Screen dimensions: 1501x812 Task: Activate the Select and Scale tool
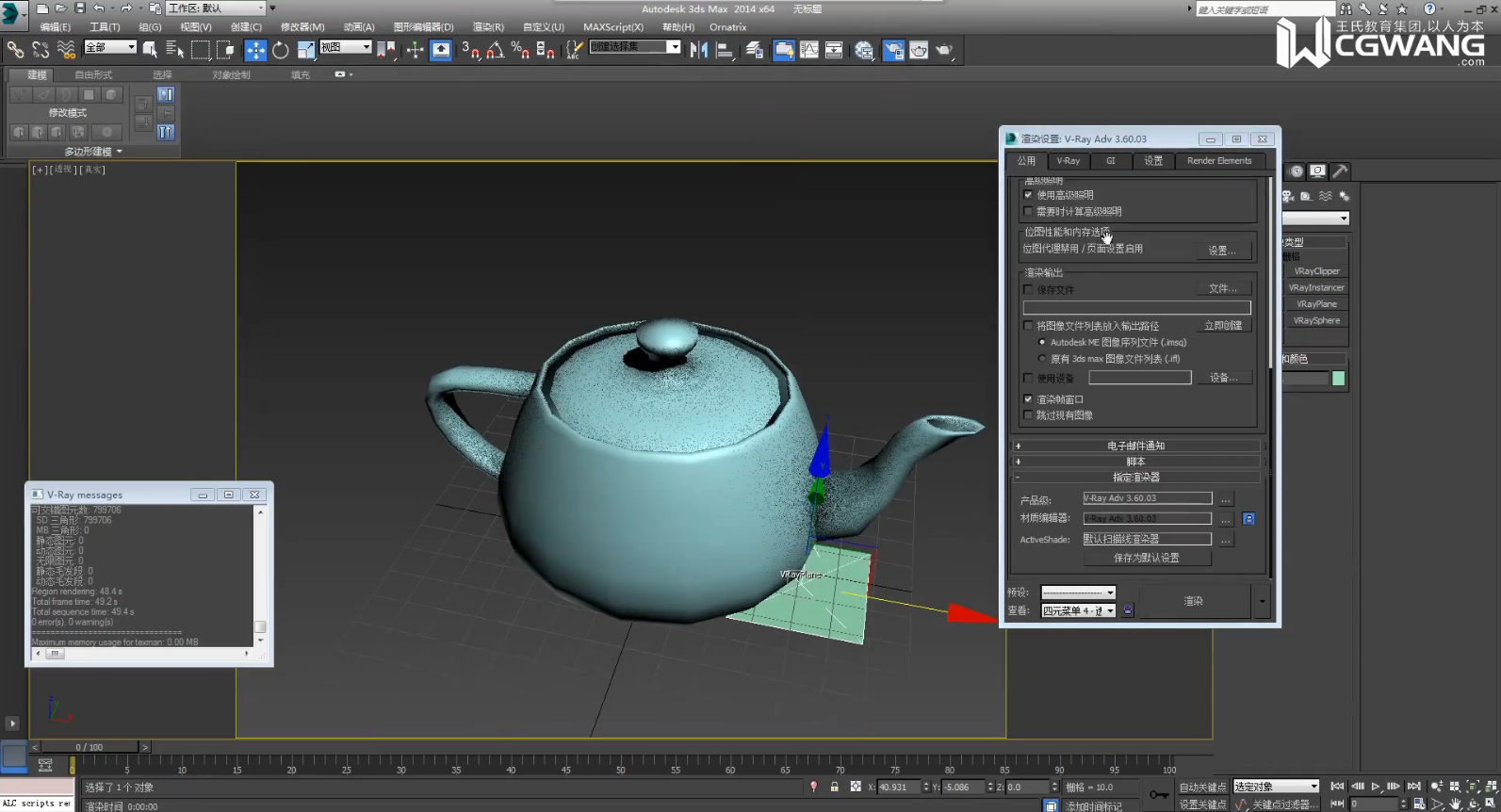tap(305, 50)
